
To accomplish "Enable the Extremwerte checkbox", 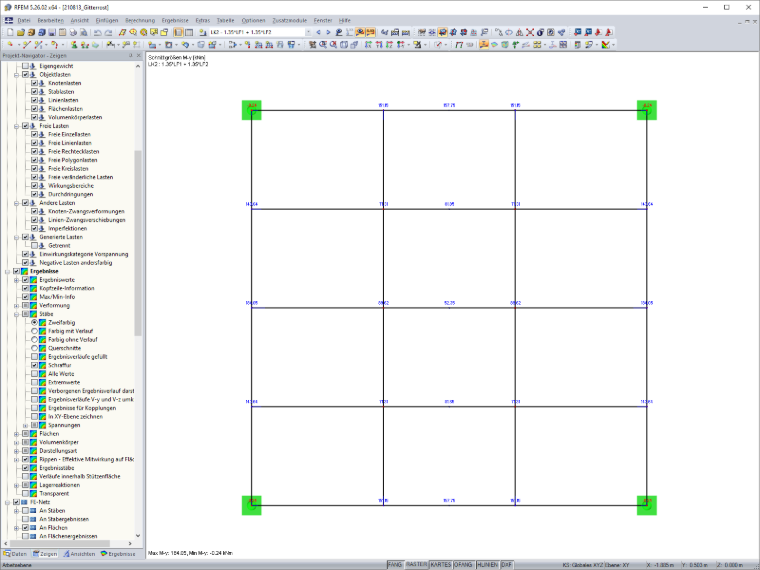I will (x=34, y=382).
